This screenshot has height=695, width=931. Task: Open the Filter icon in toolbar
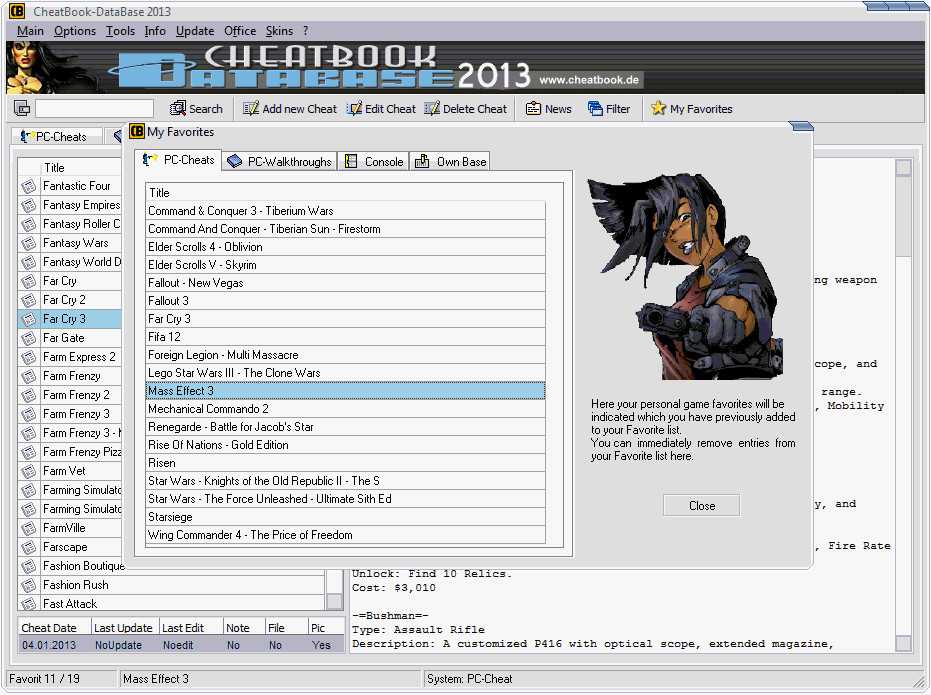pyautogui.click(x=595, y=109)
